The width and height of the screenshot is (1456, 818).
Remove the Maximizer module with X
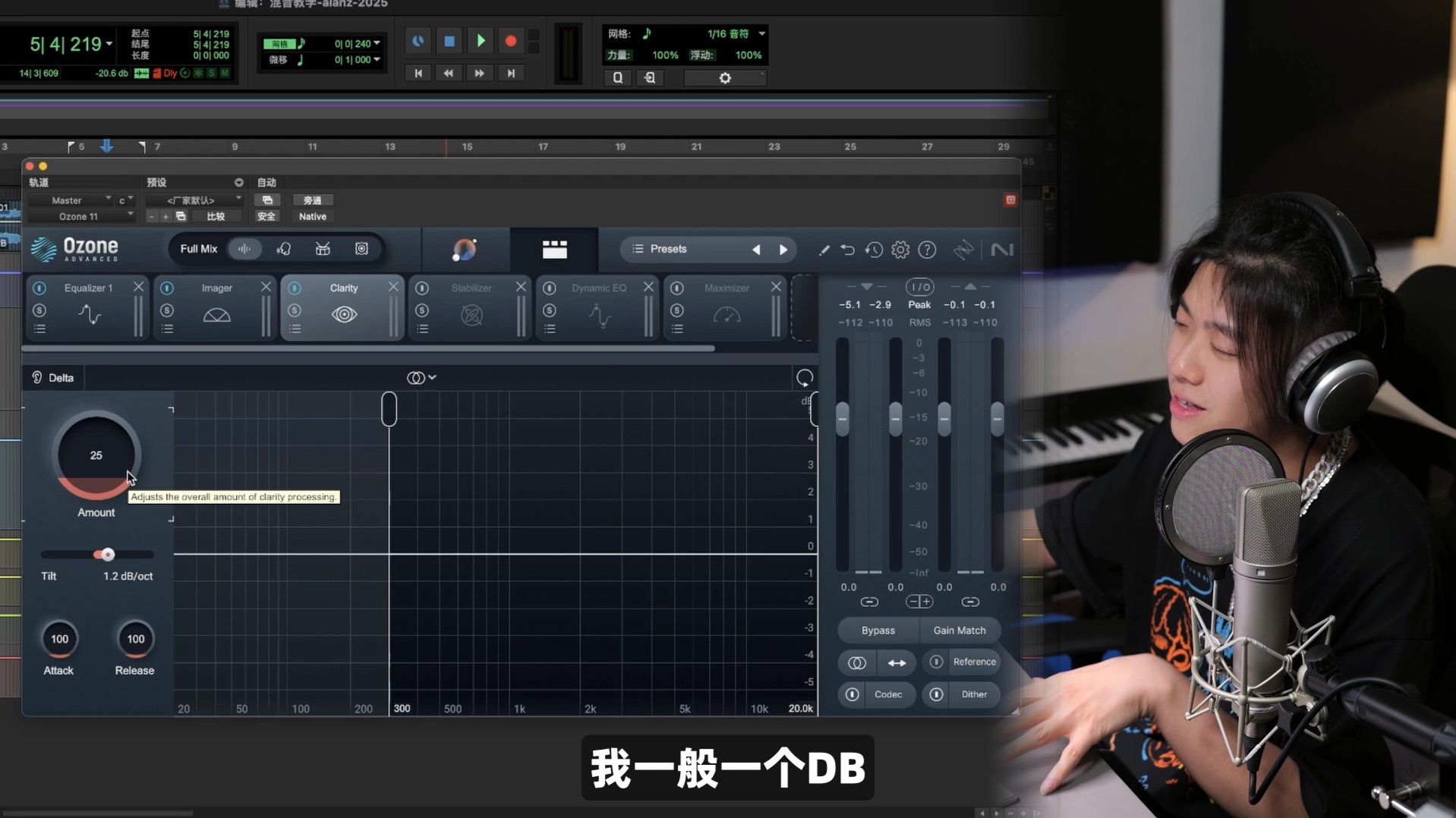(776, 287)
